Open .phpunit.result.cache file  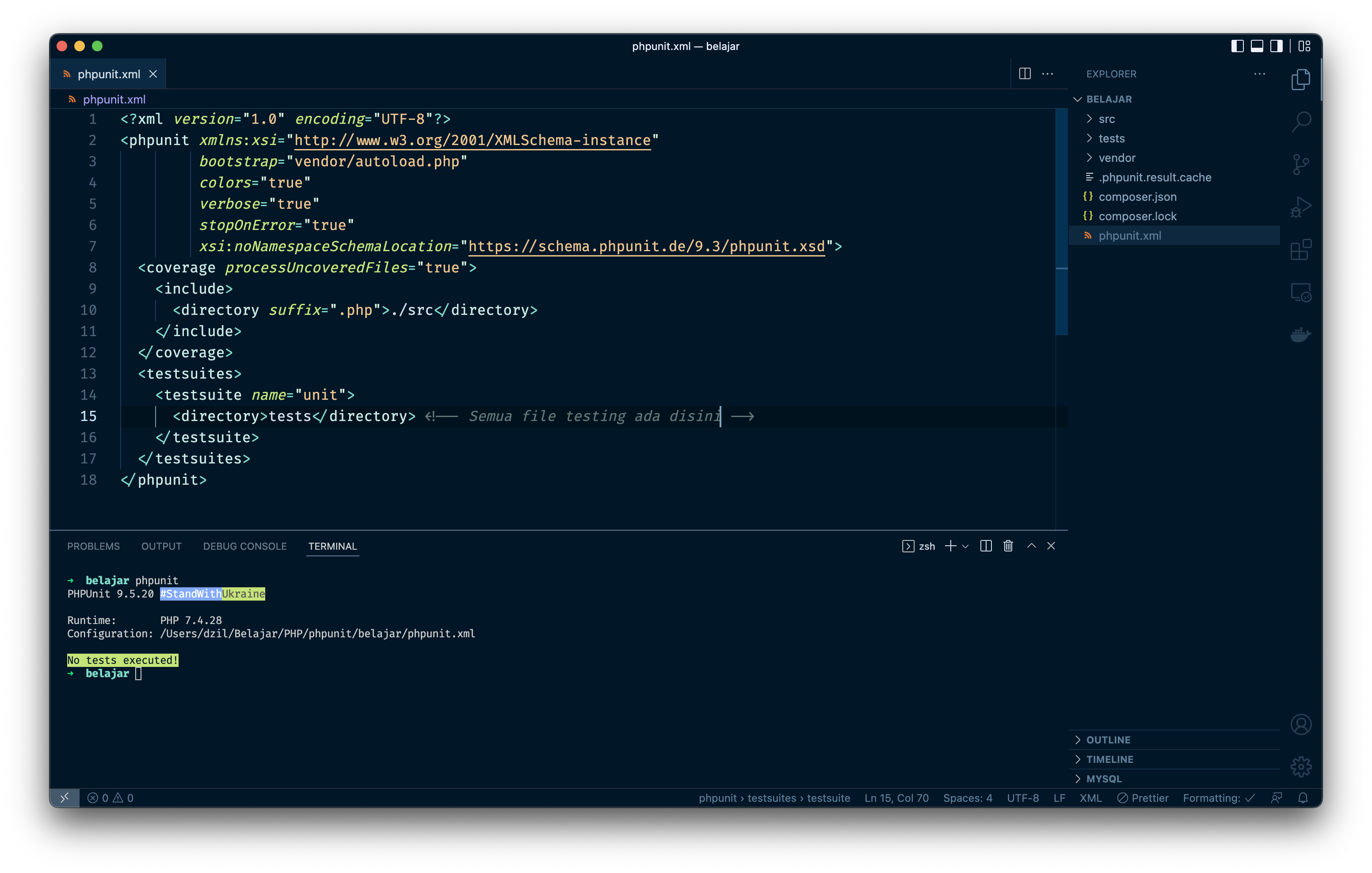(x=1175, y=177)
